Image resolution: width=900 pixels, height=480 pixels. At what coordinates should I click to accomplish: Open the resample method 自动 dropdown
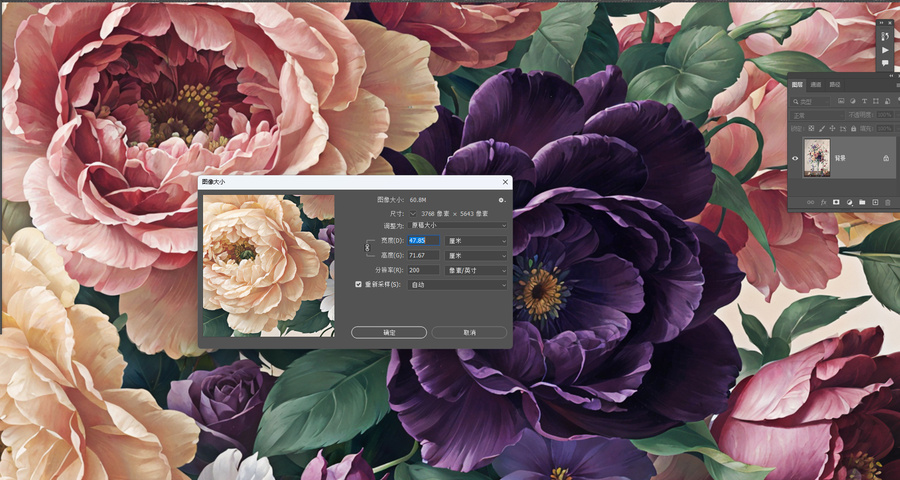pos(457,284)
